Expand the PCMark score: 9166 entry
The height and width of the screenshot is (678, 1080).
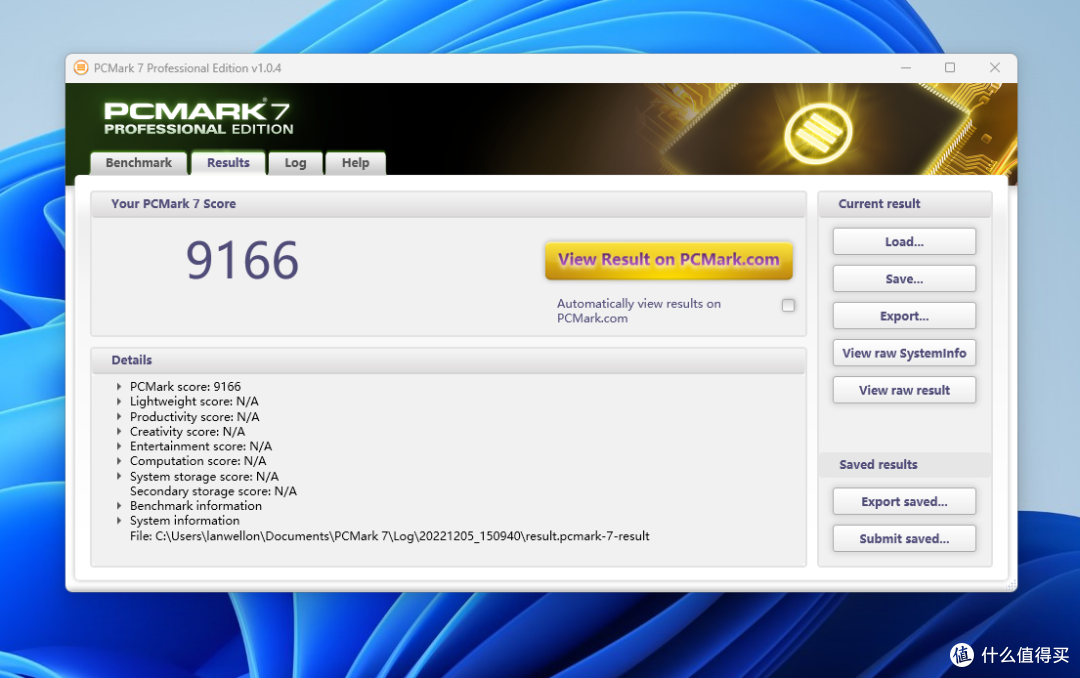click(x=120, y=387)
